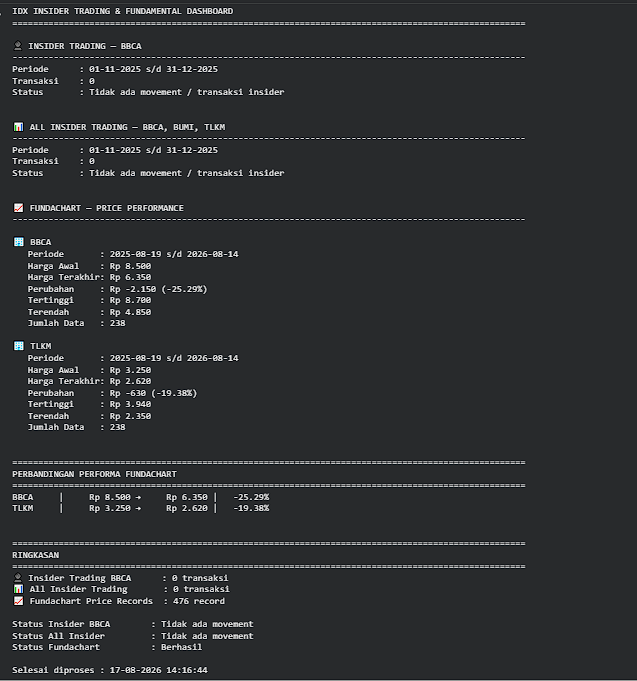637x681 pixels.
Task: Click timestamp Selesai diproses 17-08-2026 14:16:44
Action: pyautogui.click(x=110, y=670)
